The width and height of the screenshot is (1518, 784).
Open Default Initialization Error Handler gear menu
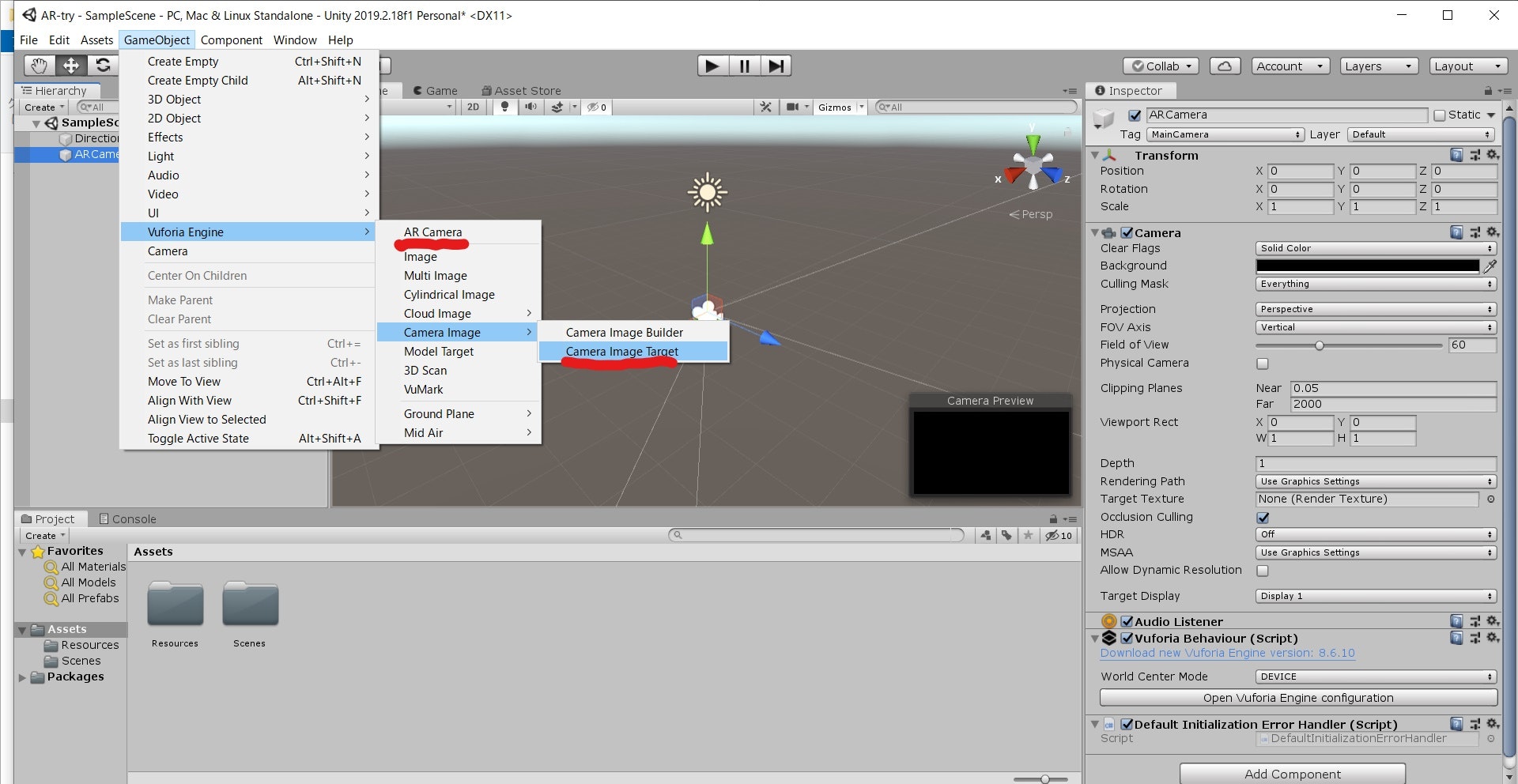[x=1492, y=724]
